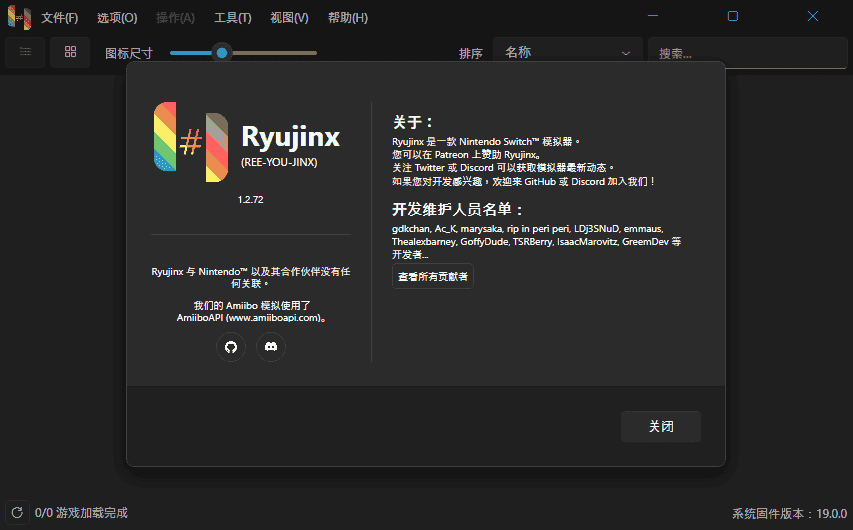
Task: Minimize the Ryujinx window
Action: pos(653,16)
